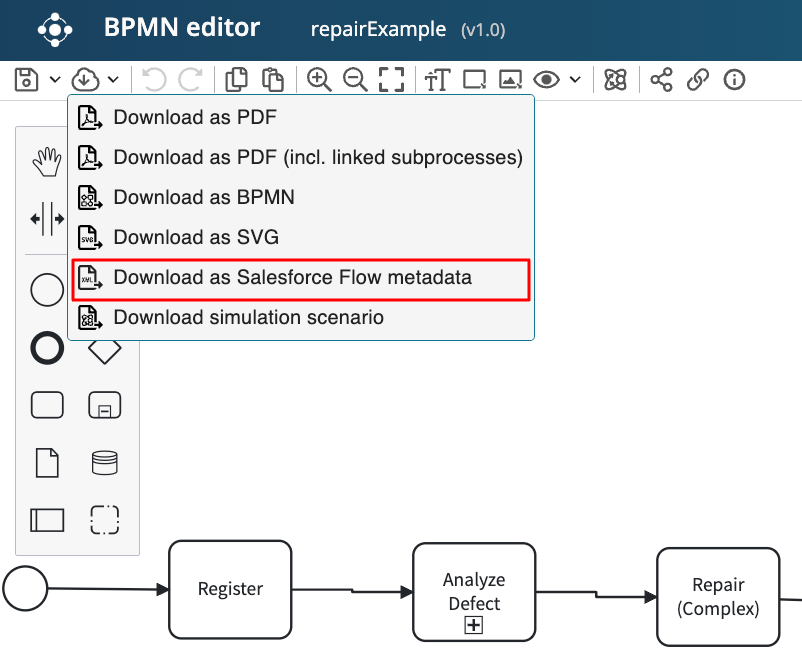This screenshot has width=802, height=666.
Task: Click the zoom out magnifier icon
Action: (x=354, y=80)
